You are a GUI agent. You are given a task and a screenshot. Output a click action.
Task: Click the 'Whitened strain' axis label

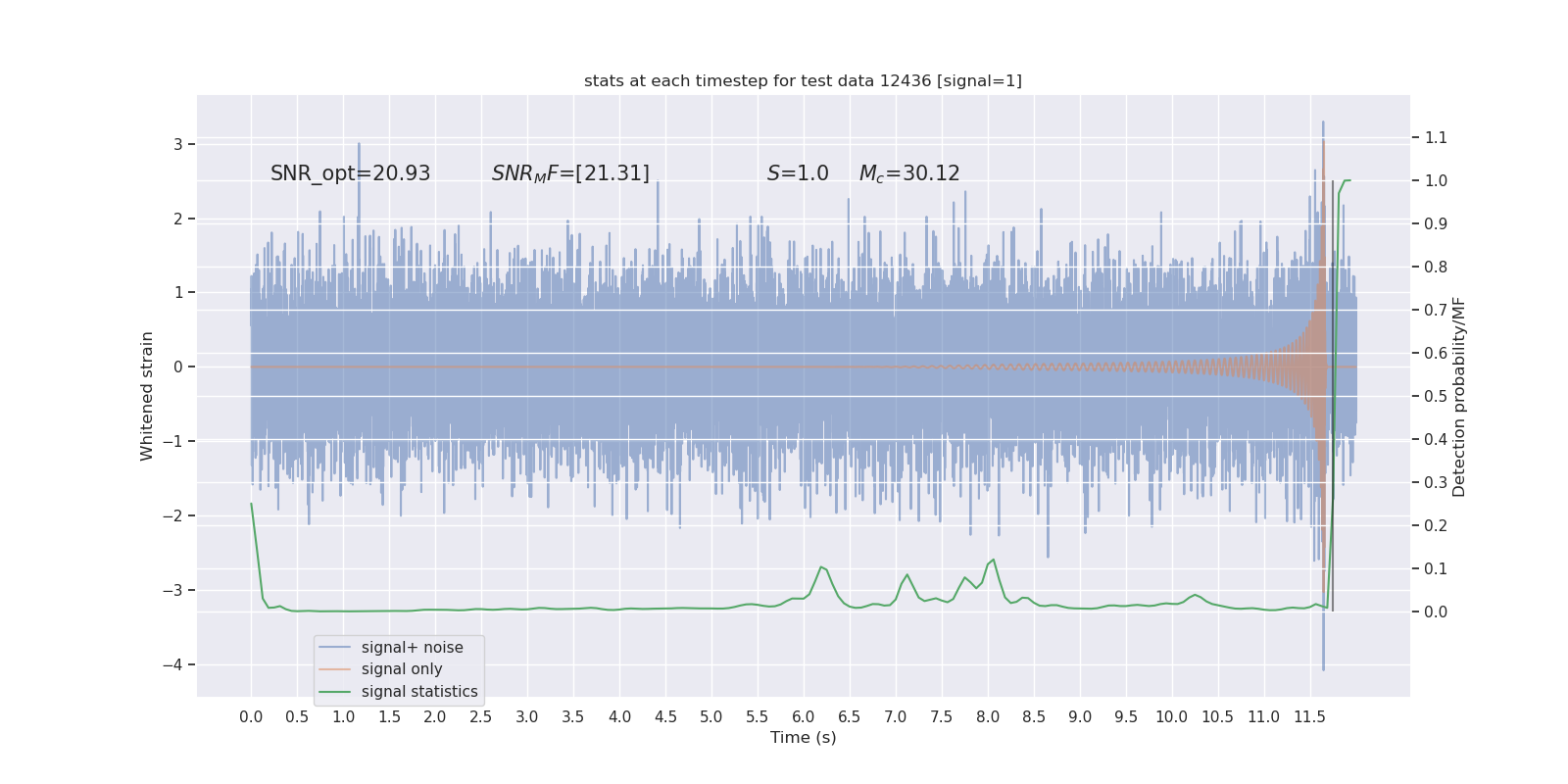[x=147, y=396]
